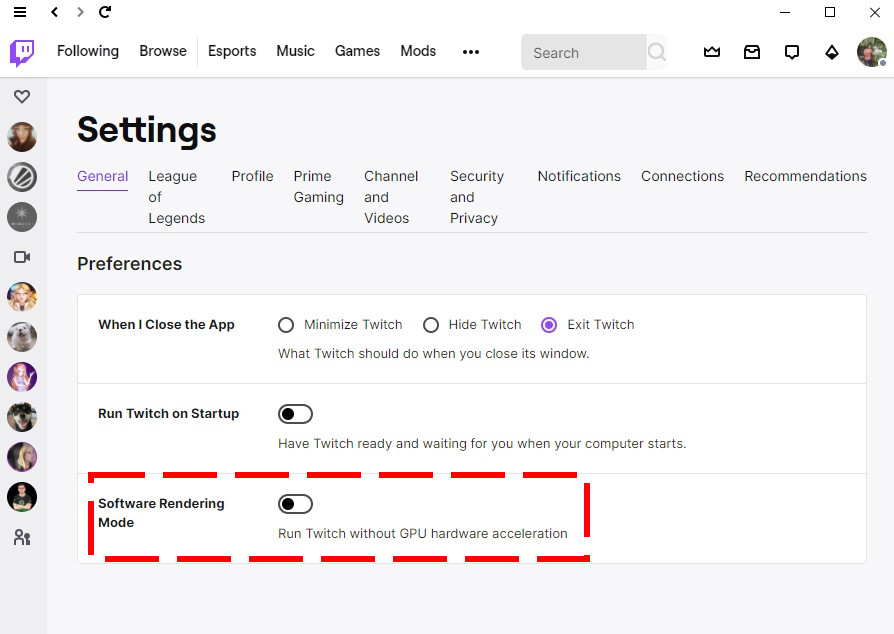Click the Settings page heading

(x=147, y=130)
